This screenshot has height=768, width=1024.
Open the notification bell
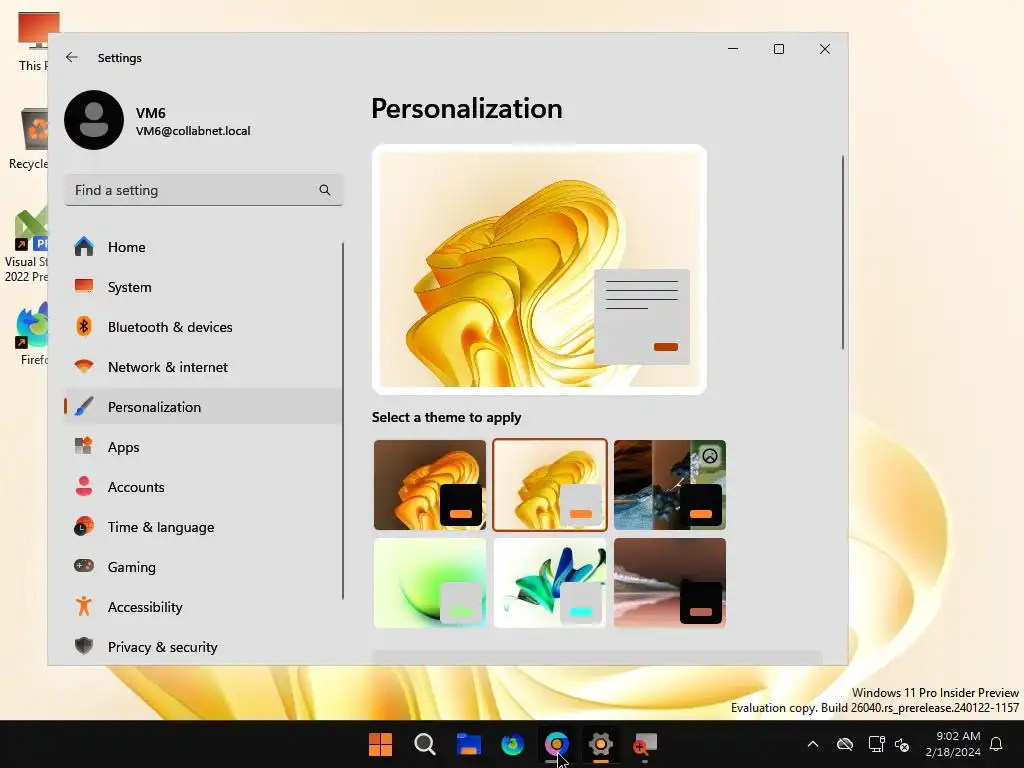coord(997,744)
